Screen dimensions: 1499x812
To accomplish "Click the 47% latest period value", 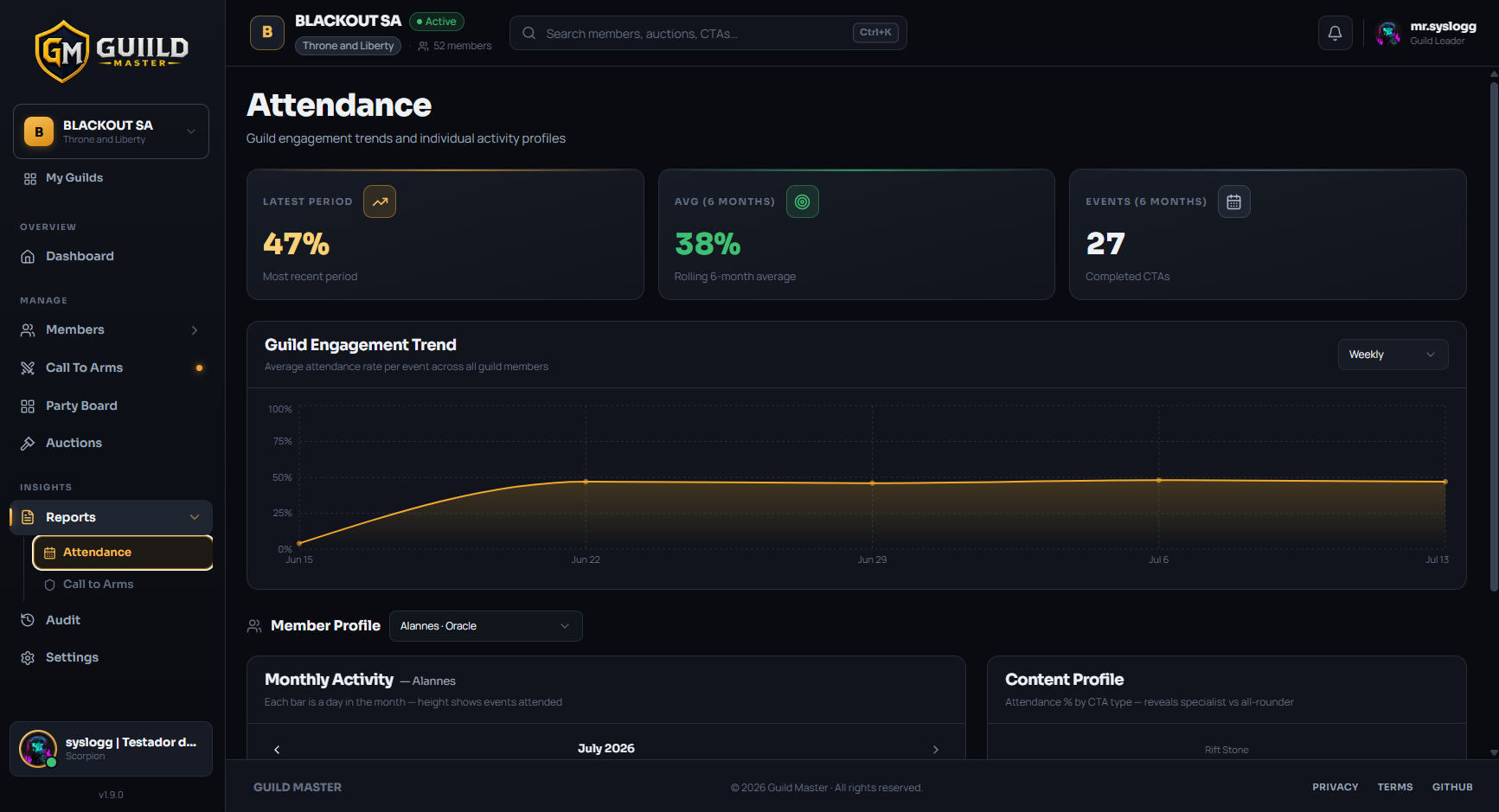I will 297,245.
